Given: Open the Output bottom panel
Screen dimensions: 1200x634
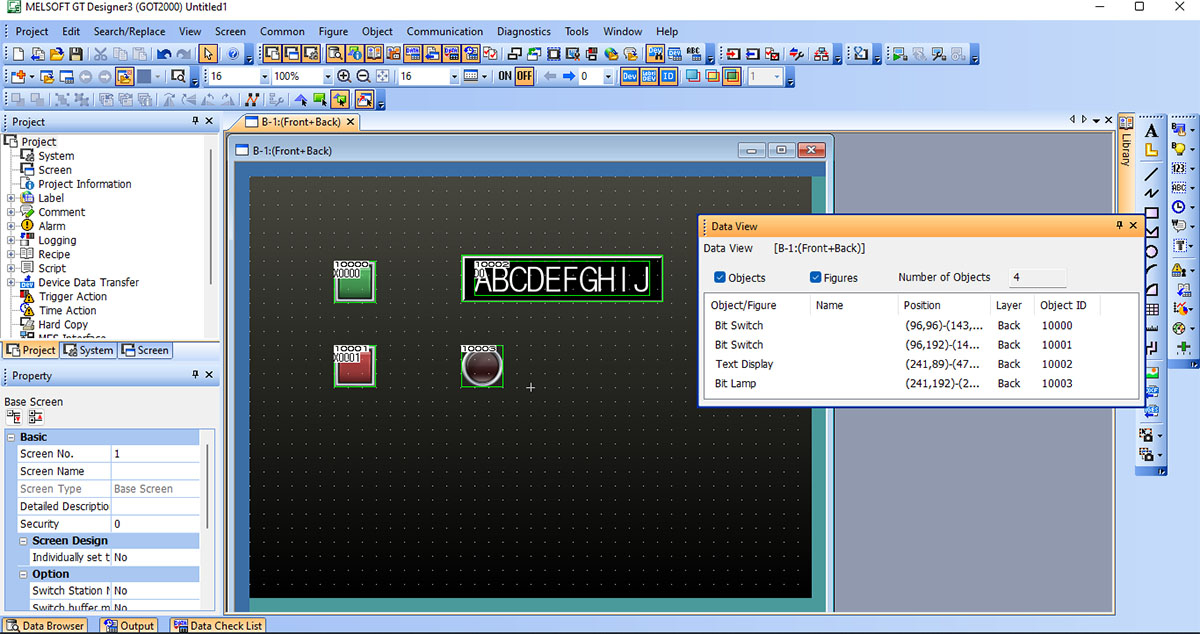Looking at the screenshot, I should (x=129, y=626).
